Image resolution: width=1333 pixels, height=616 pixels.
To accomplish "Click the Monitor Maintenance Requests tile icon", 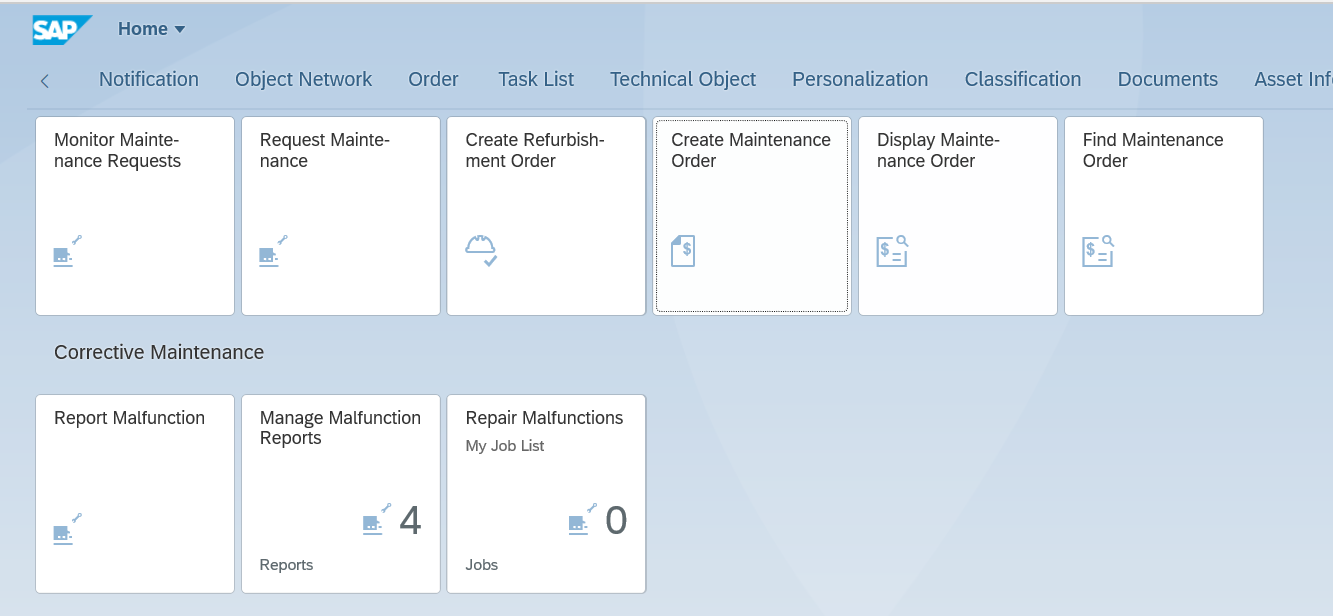I will coord(67,252).
